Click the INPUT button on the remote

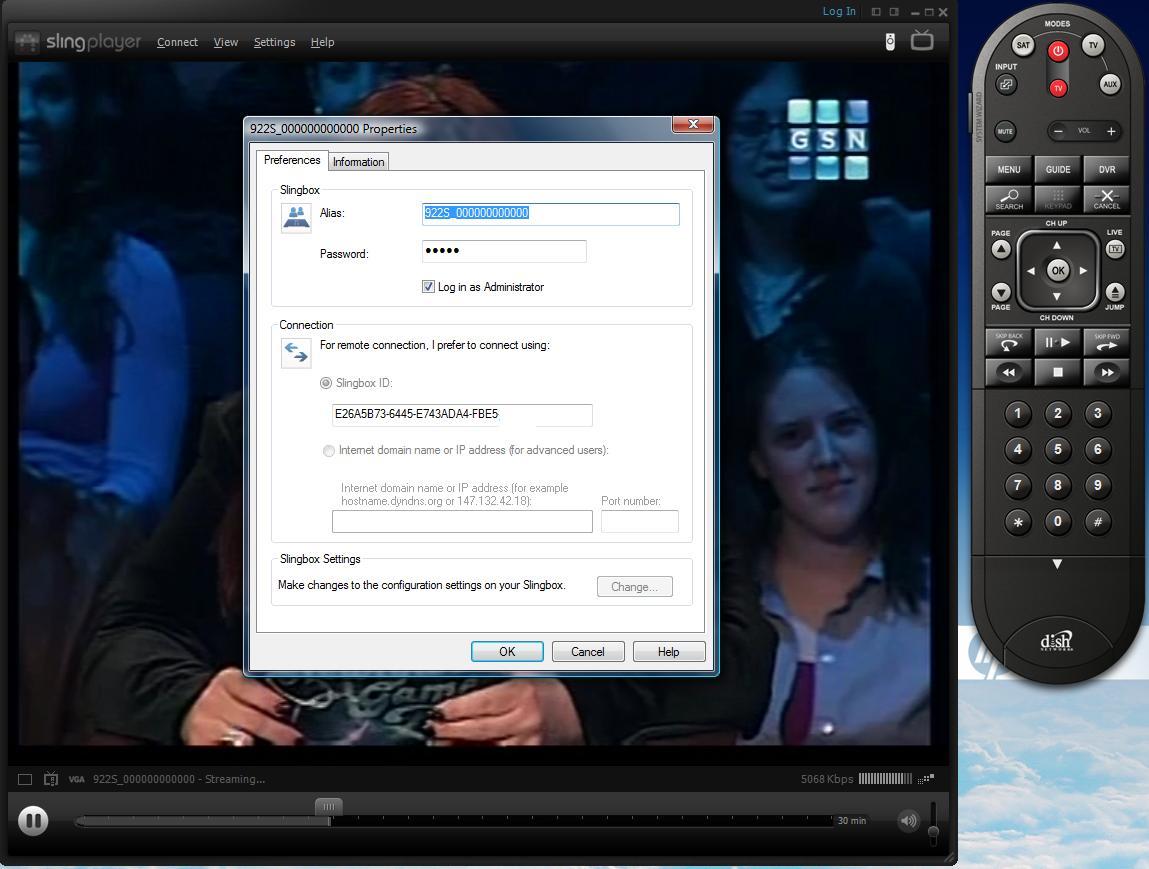point(1006,84)
